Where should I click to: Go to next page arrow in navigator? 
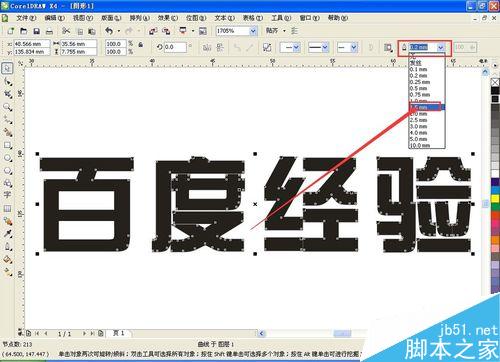point(85,333)
